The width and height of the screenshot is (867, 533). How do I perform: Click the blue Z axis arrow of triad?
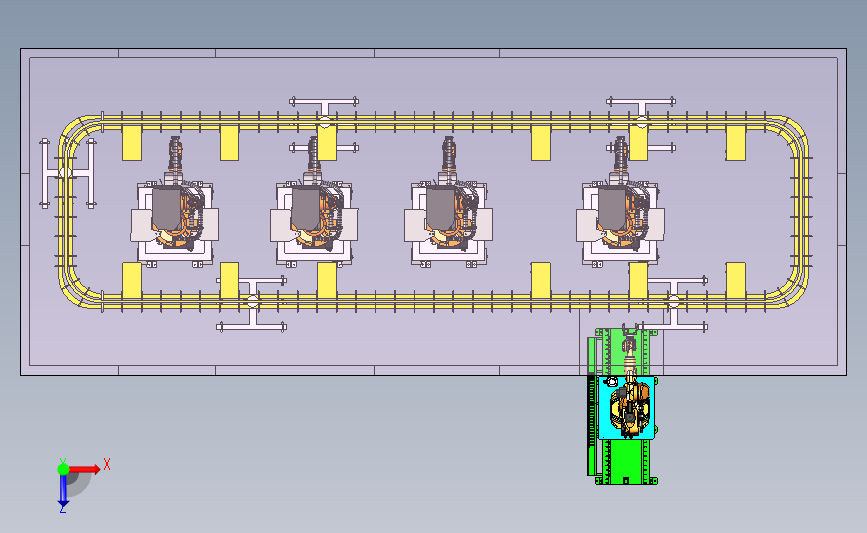click(x=63, y=490)
